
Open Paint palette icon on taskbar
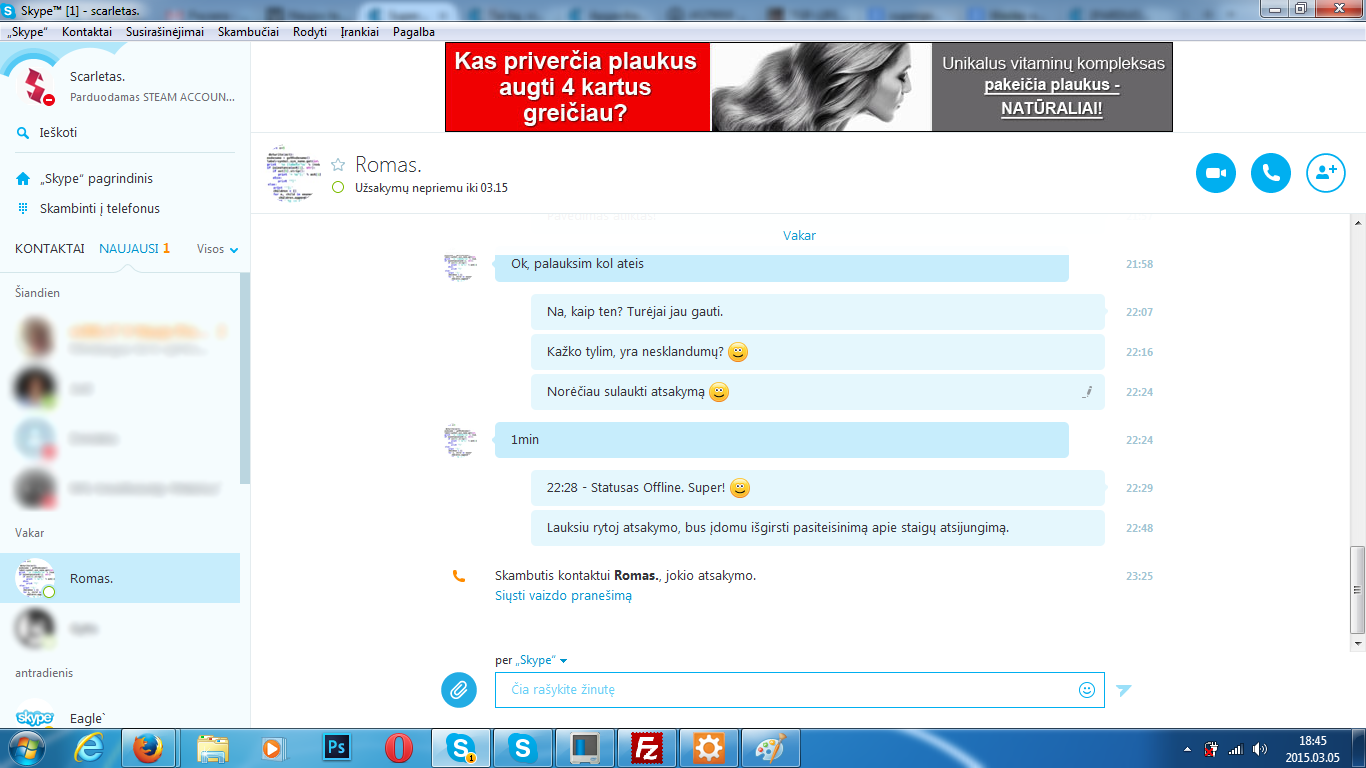[x=770, y=747]
